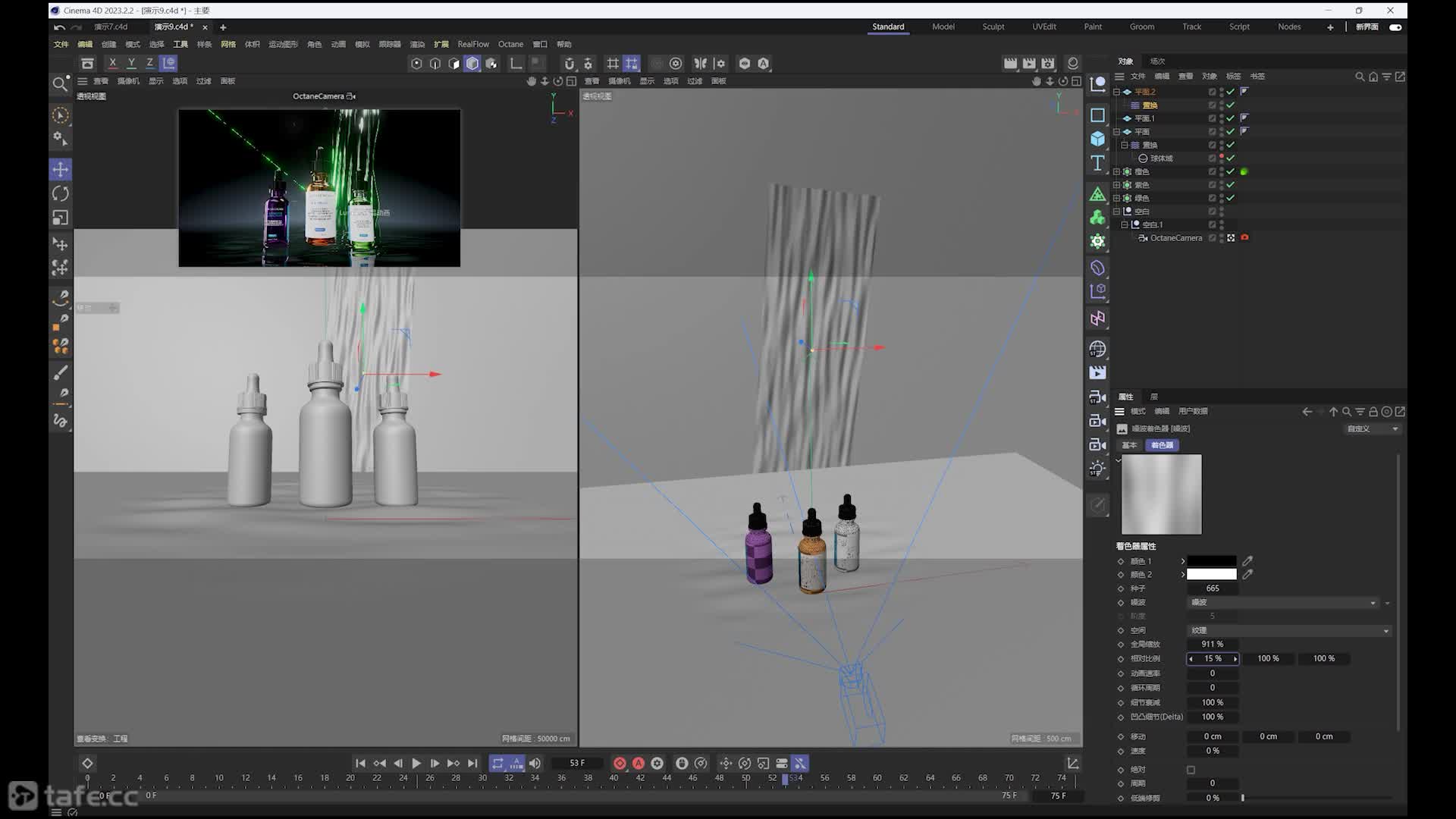This screenshot has width=1456, height=819.
Task: Click the record active objects button
Action: pyautogui.click(x=620, y=764)
